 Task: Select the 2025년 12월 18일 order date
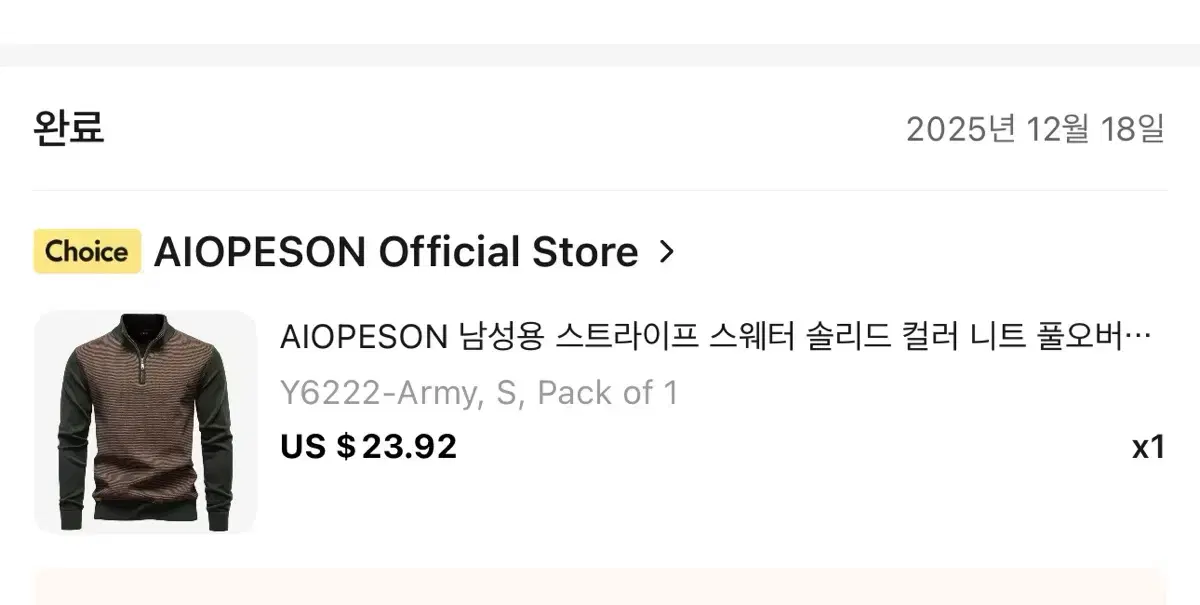(1035, 129)
